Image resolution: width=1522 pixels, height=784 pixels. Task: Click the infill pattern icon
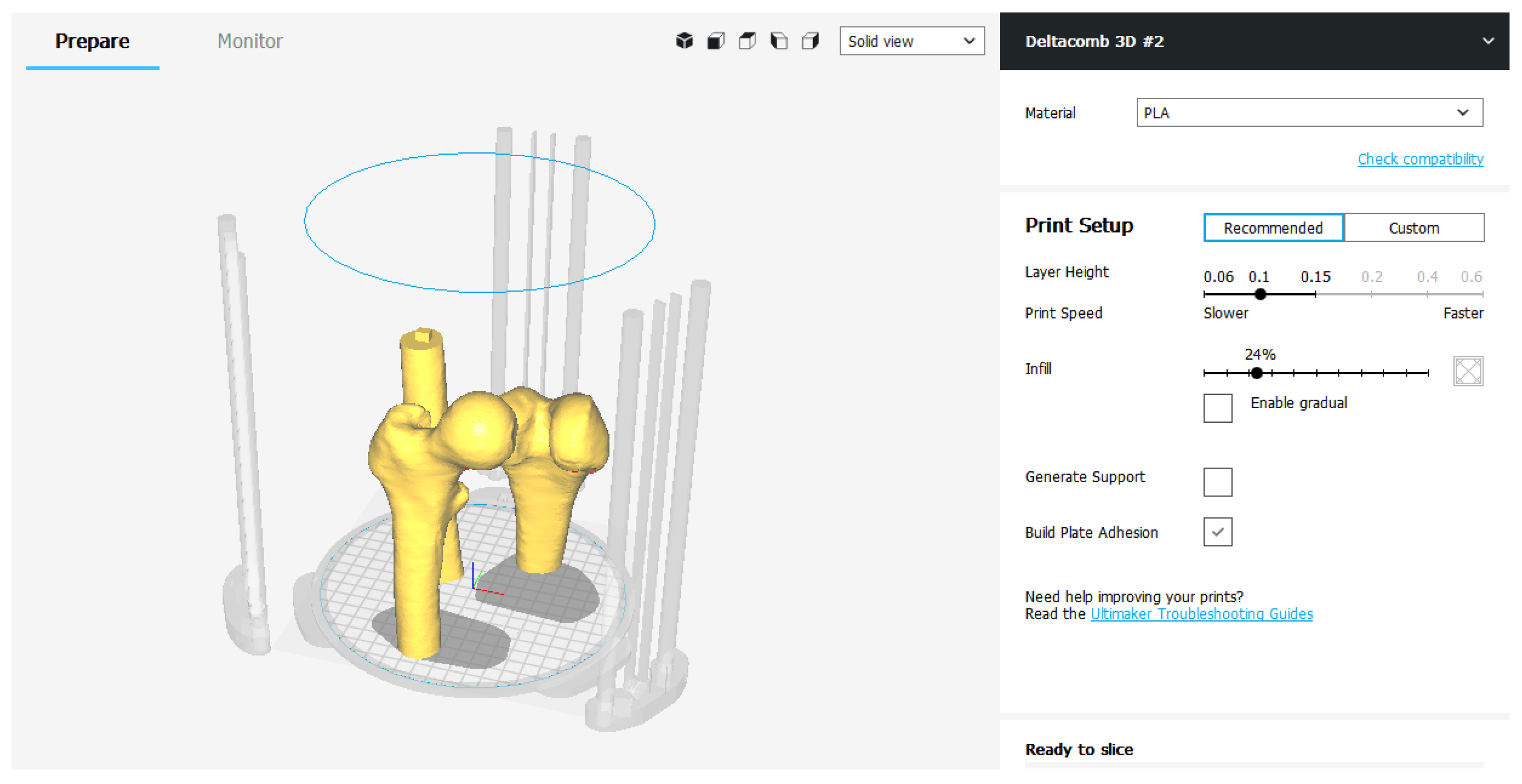[1468, 371]
